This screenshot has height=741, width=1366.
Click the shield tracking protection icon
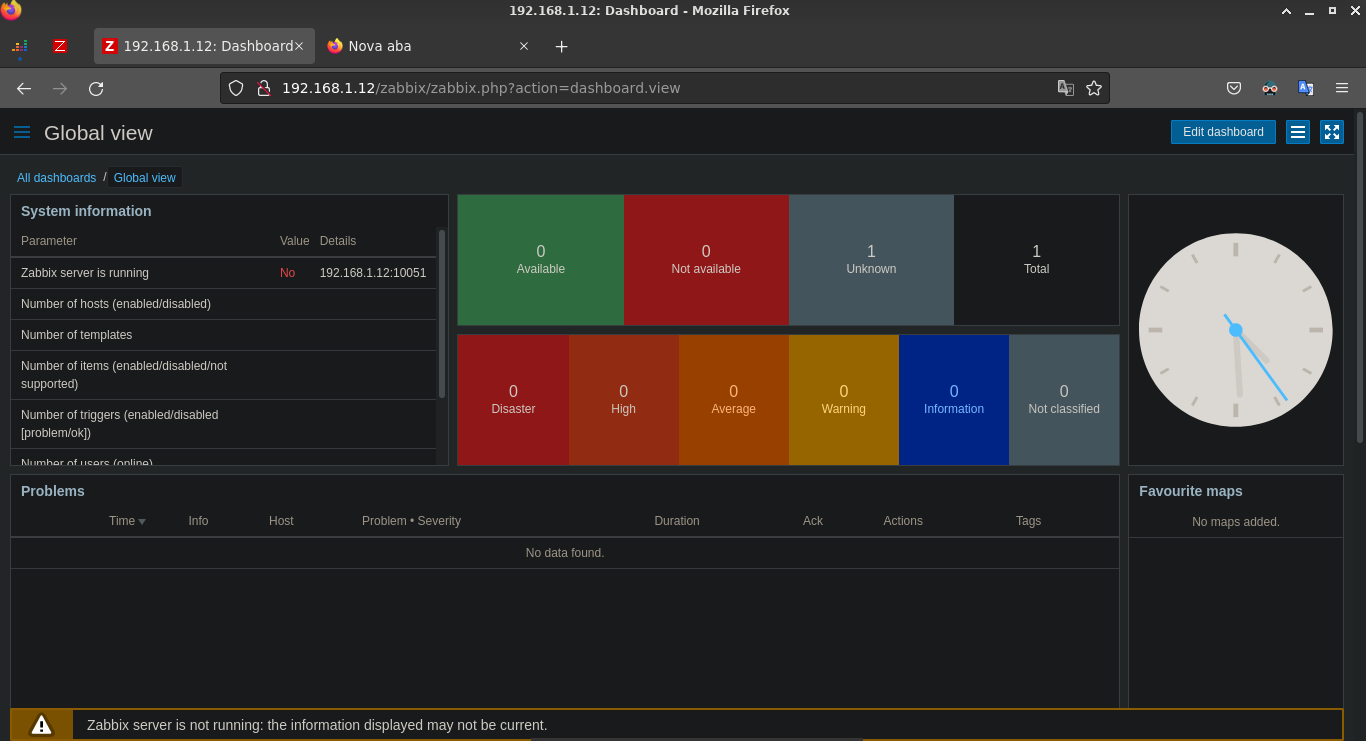(x=236, y=88)
